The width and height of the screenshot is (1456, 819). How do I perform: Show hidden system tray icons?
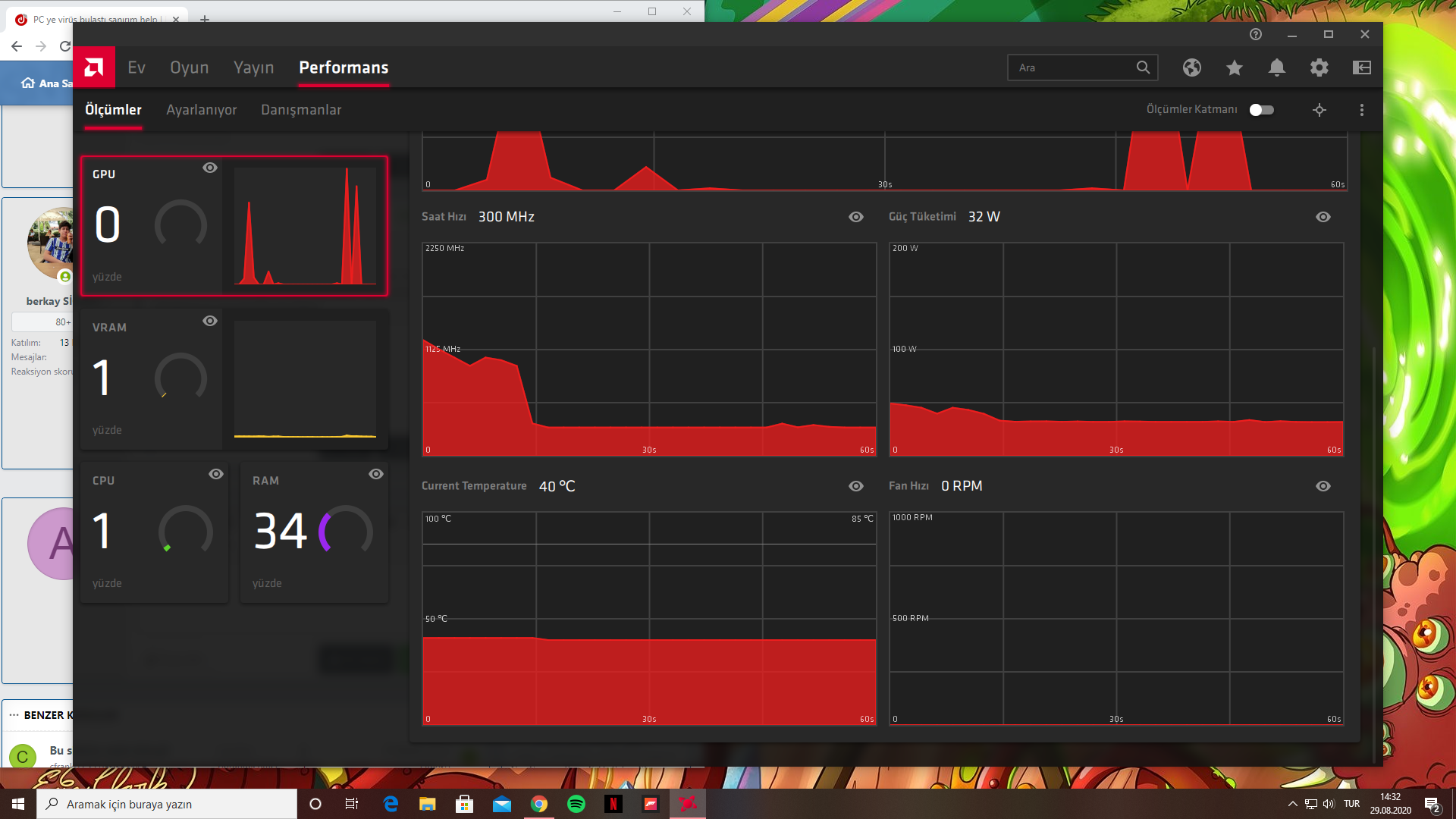(x=1292, y=804)
